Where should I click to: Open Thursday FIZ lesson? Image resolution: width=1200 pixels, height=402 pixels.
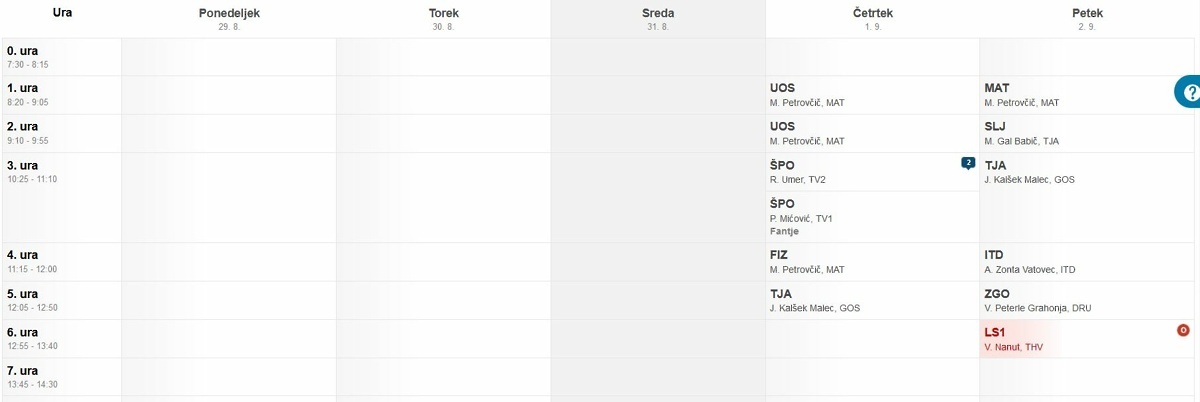[x=872, y=262]
